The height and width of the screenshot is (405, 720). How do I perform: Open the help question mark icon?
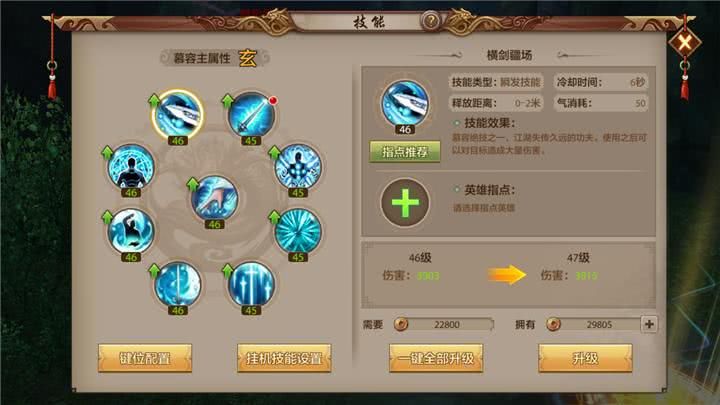tap(431, 21)
